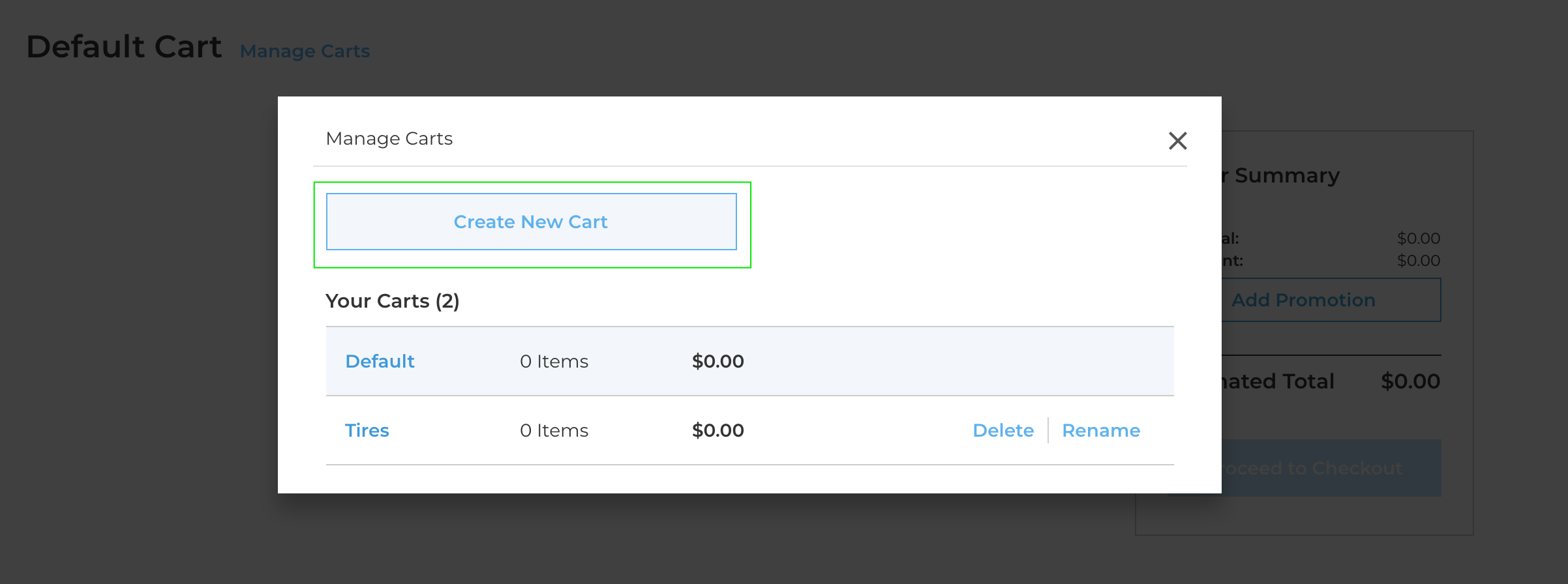The width and height of the screenshot is (1568, 584).
Task: Click the Create New Cart button
Action: 531,222
